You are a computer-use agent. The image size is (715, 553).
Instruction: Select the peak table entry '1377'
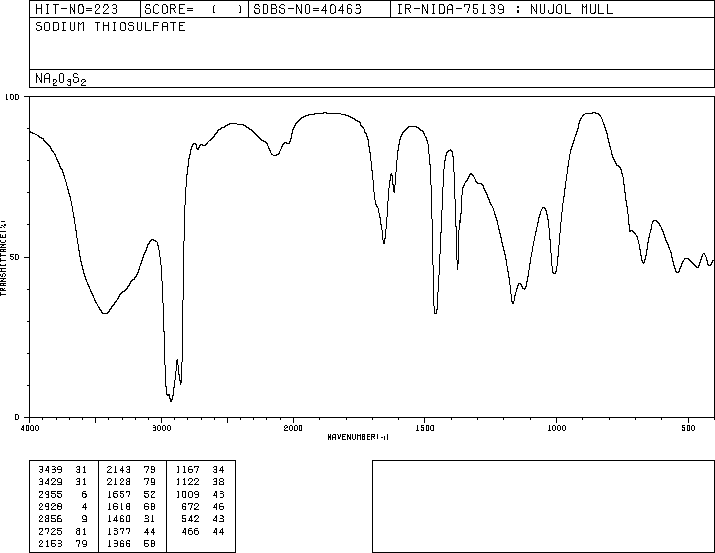pyautogui.click(x=119, y=532)
